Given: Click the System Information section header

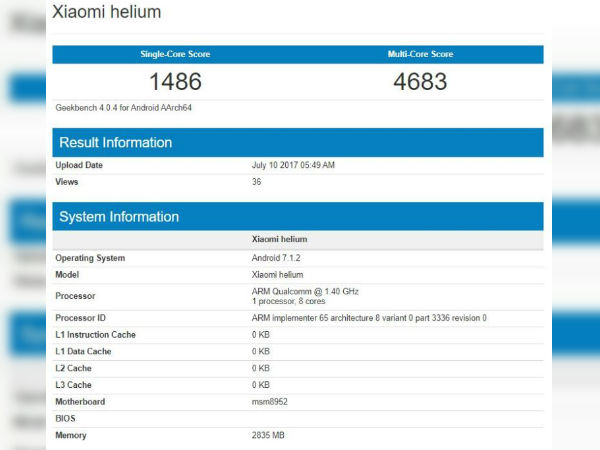Looking at the screenshot, I should 298,217.
